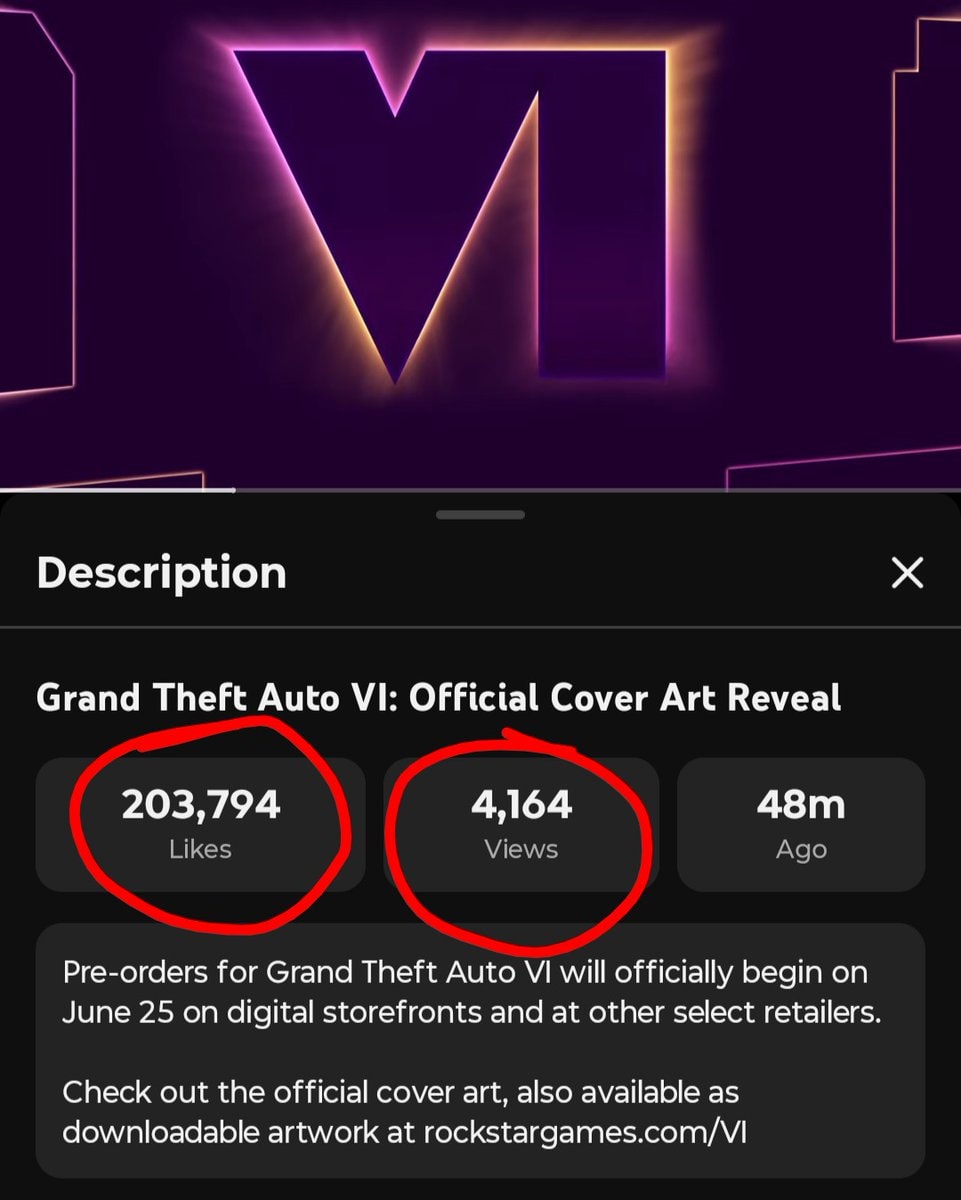
Task: Click the played portion of the progress bar
Action: (117, 490)
